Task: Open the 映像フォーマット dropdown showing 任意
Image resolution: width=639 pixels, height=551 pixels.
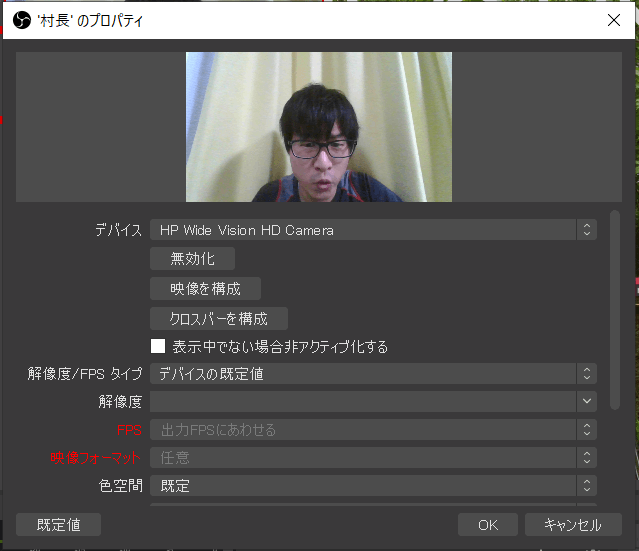Action: pos(373,457)
